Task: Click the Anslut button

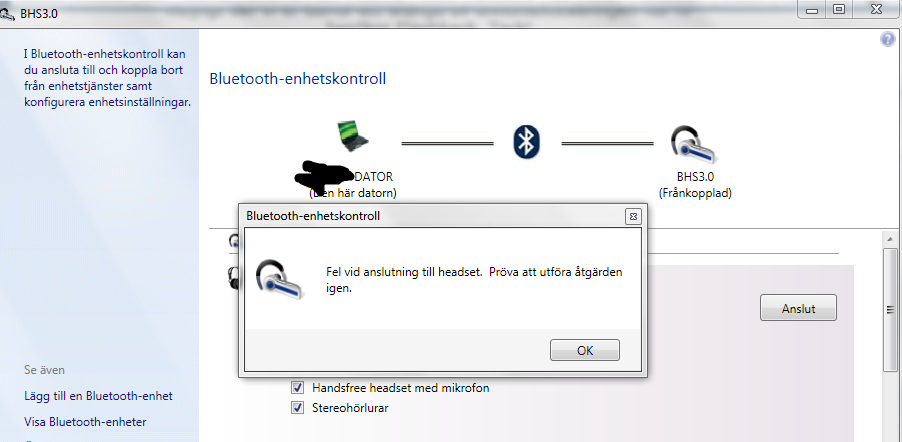Action: click(x=798, y=308)
